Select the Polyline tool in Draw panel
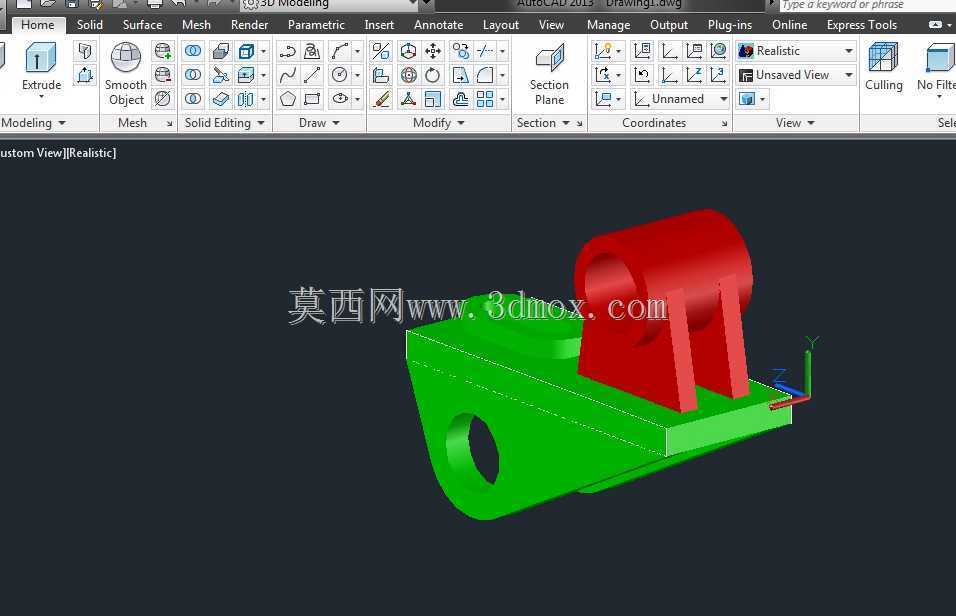Image resolution: width=956 pixels, height=616 pixels. click(287, 51)
